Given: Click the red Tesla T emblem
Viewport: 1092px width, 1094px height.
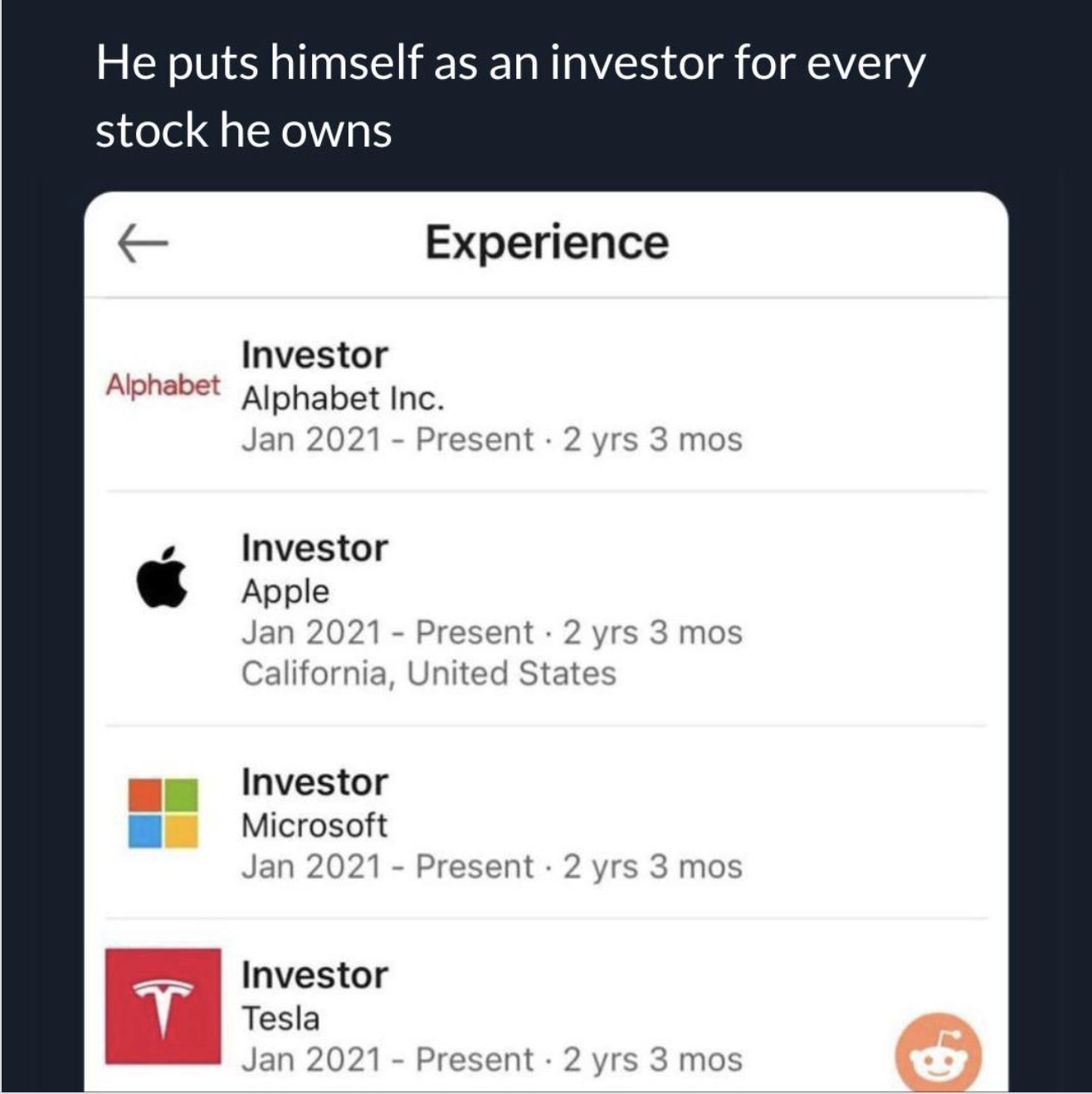Looking at the screenshot, I should (x=163, y=1004).
